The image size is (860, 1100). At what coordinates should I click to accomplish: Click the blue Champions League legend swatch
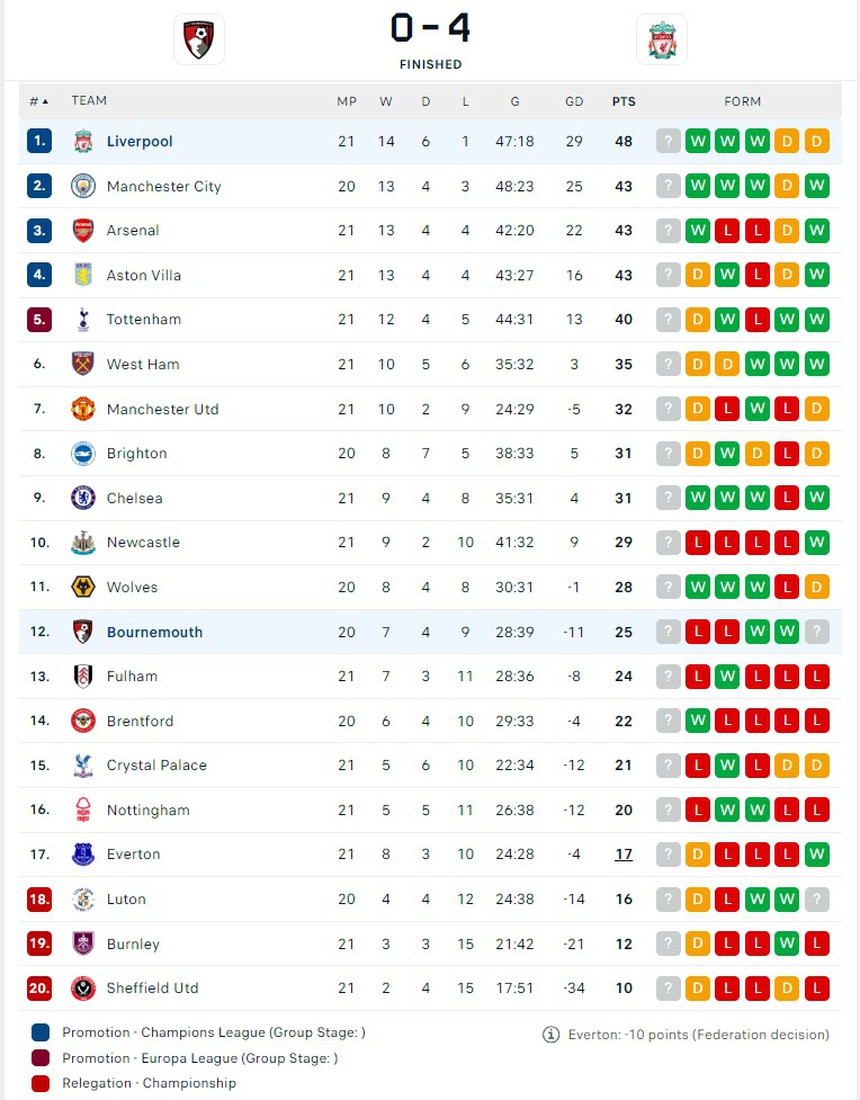coord(40,1033)
